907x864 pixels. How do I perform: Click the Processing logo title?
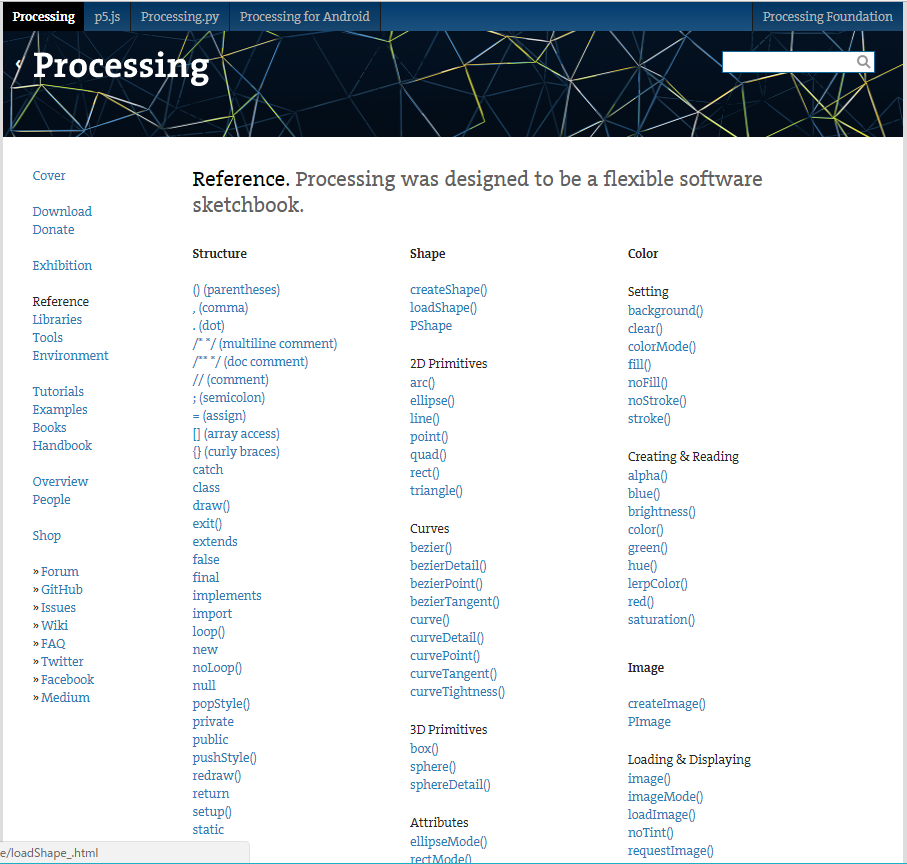tap(121, 67)
